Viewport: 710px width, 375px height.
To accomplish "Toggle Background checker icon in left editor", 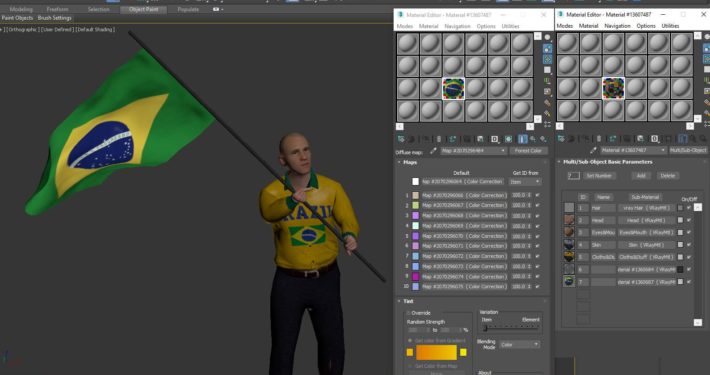I will pyautogui.click(x=547, y=59).
